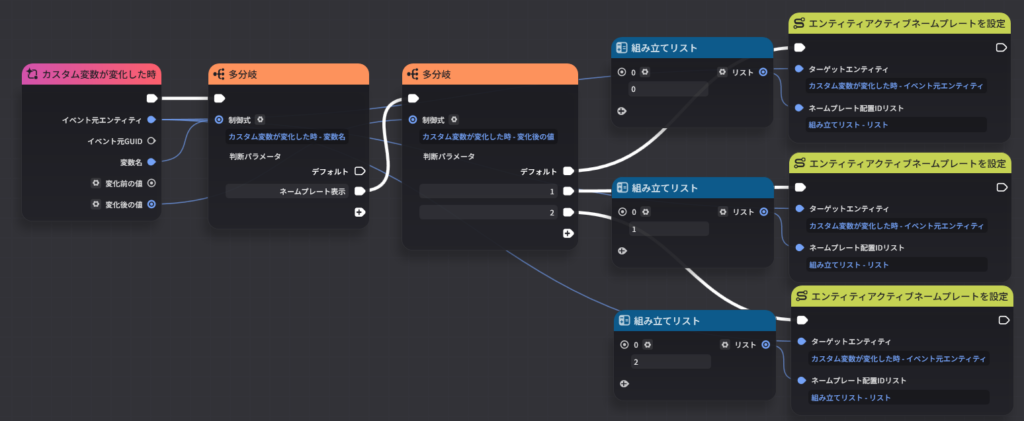This screenshot has height=421, width=1024.
Task: Open 制御式 gear in the 変数名 多分岐 node
Action: pyautogui.click(x=261, y=119)
